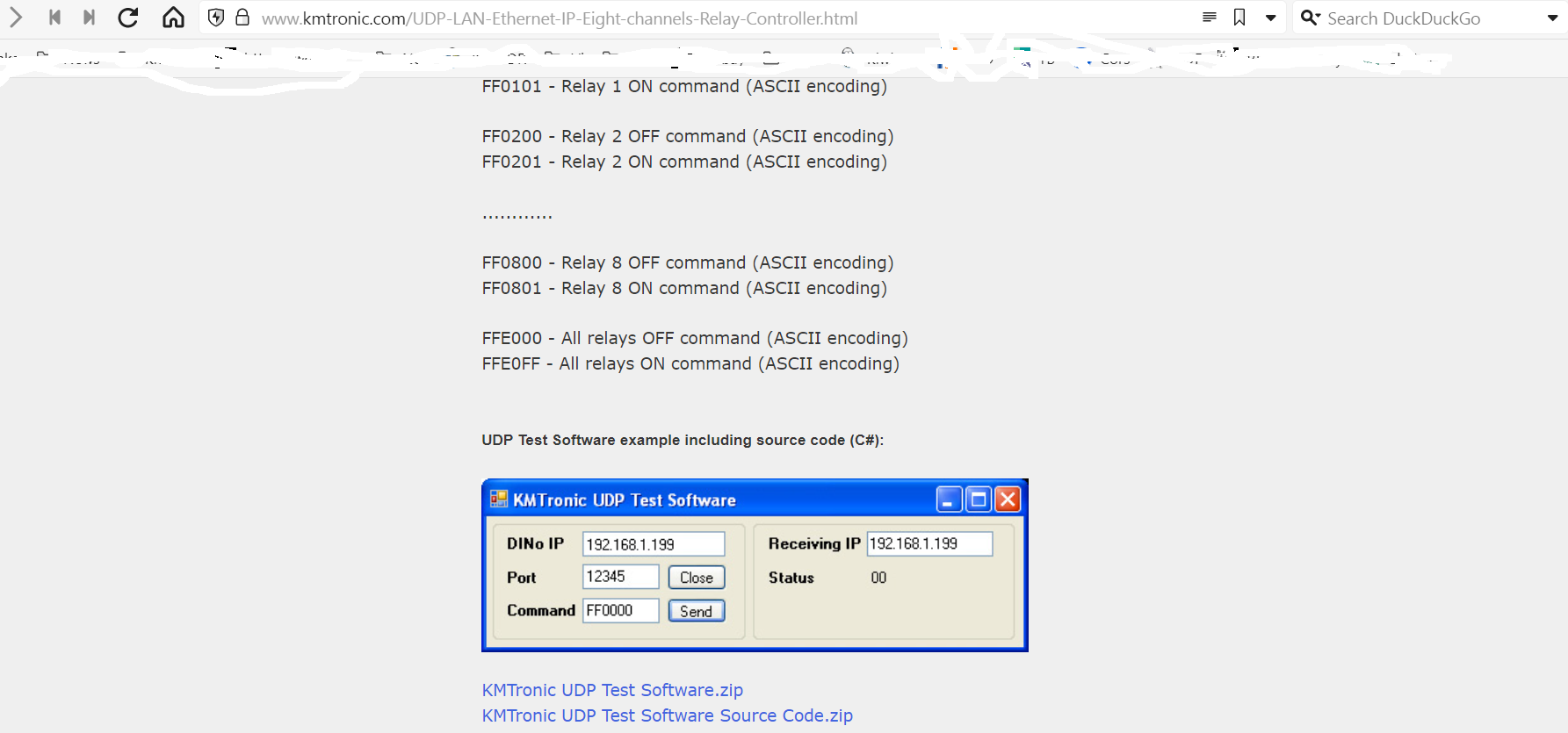Download KMTronic UDP Test Software.zip
The height and width of the screenshot is (733, 1568).
pyautogui.click(x=612, y=690)
